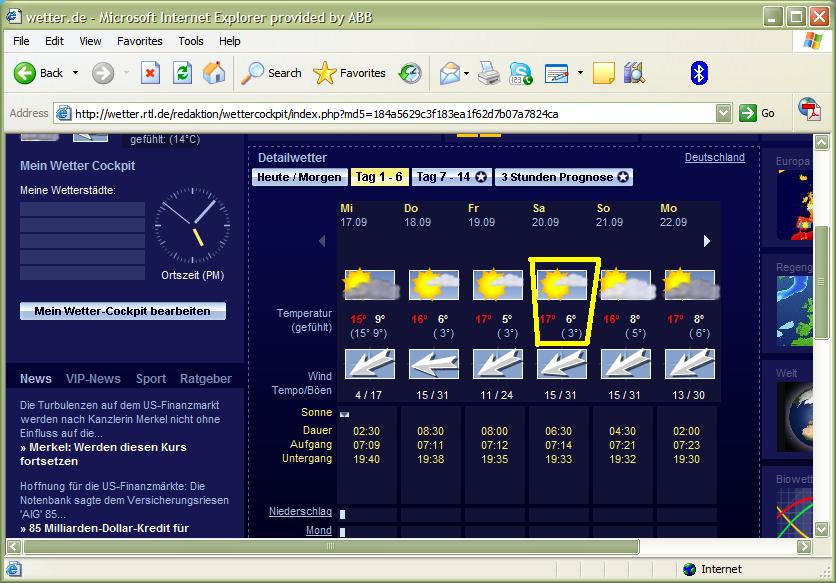Open the Search magnifier toolbar button
The width and height of the screenshot is (836, 583).
pos(272,73)
